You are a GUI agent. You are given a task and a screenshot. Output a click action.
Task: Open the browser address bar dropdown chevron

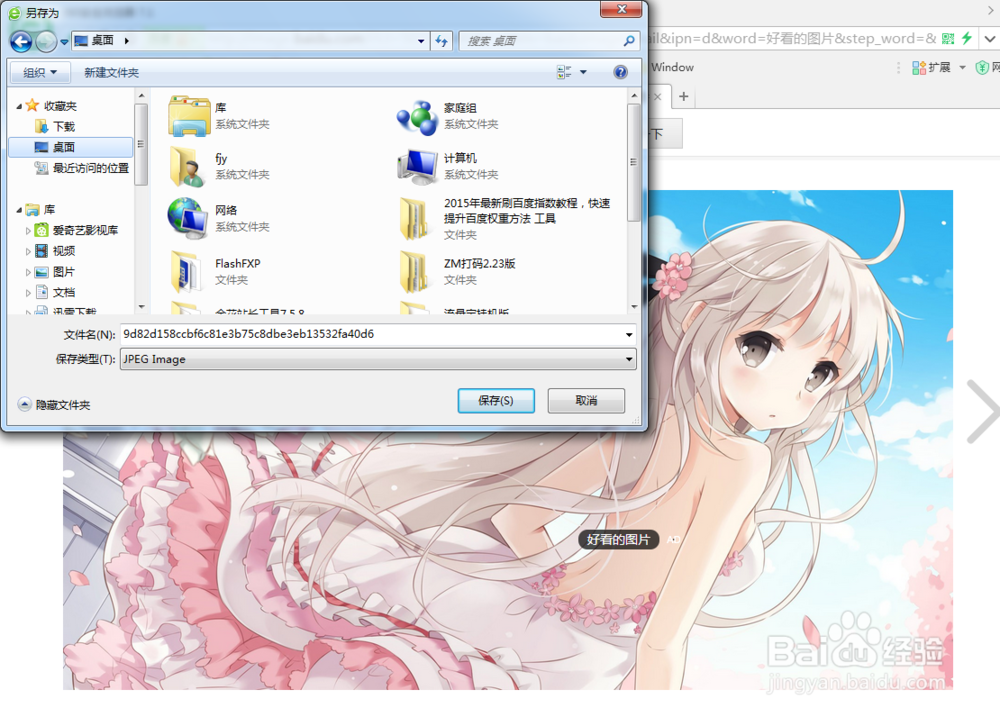990,38
